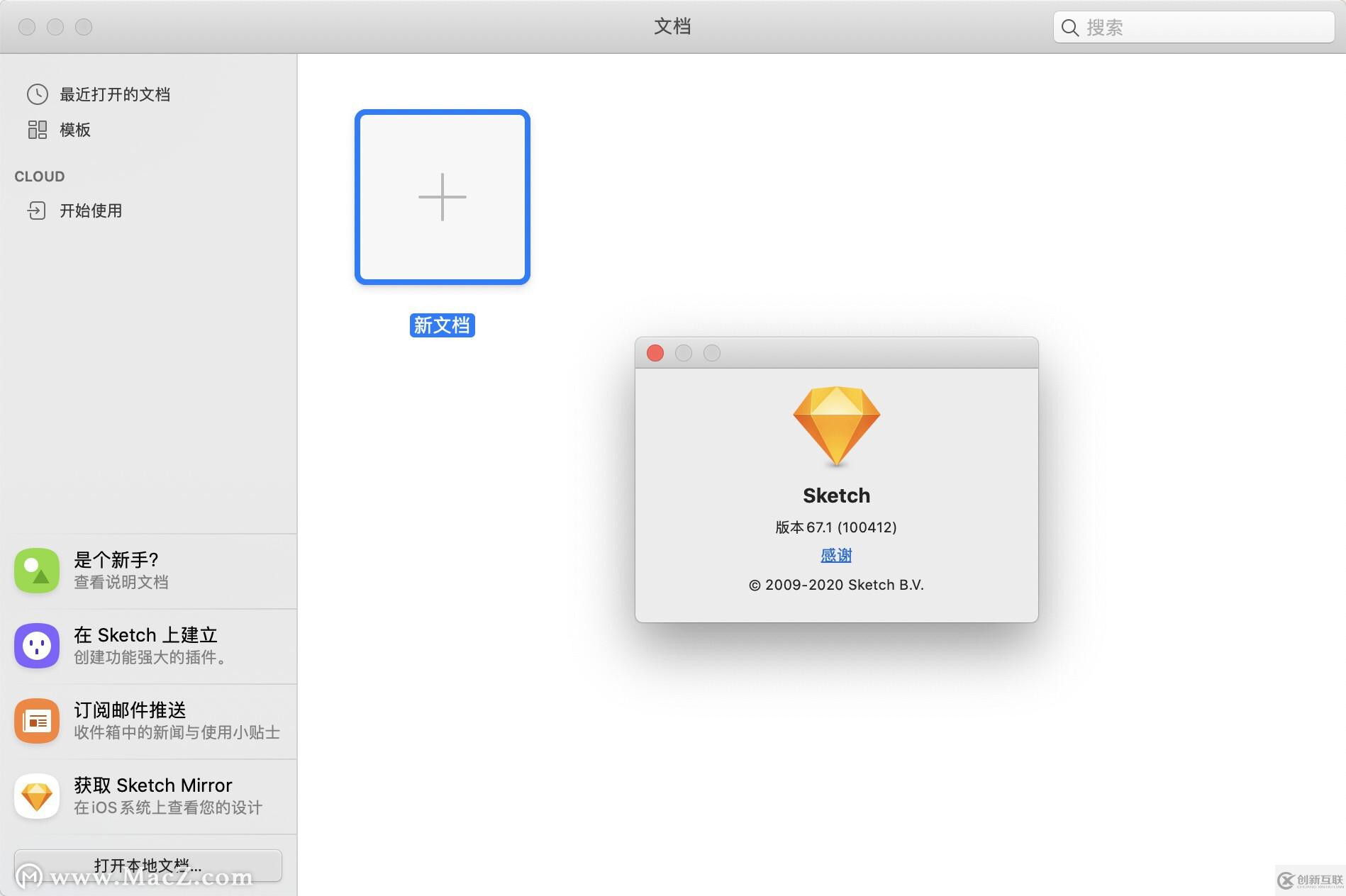The image size is (1346, 896).
Task: Open the 感谢 link
Action: point(836,555)
